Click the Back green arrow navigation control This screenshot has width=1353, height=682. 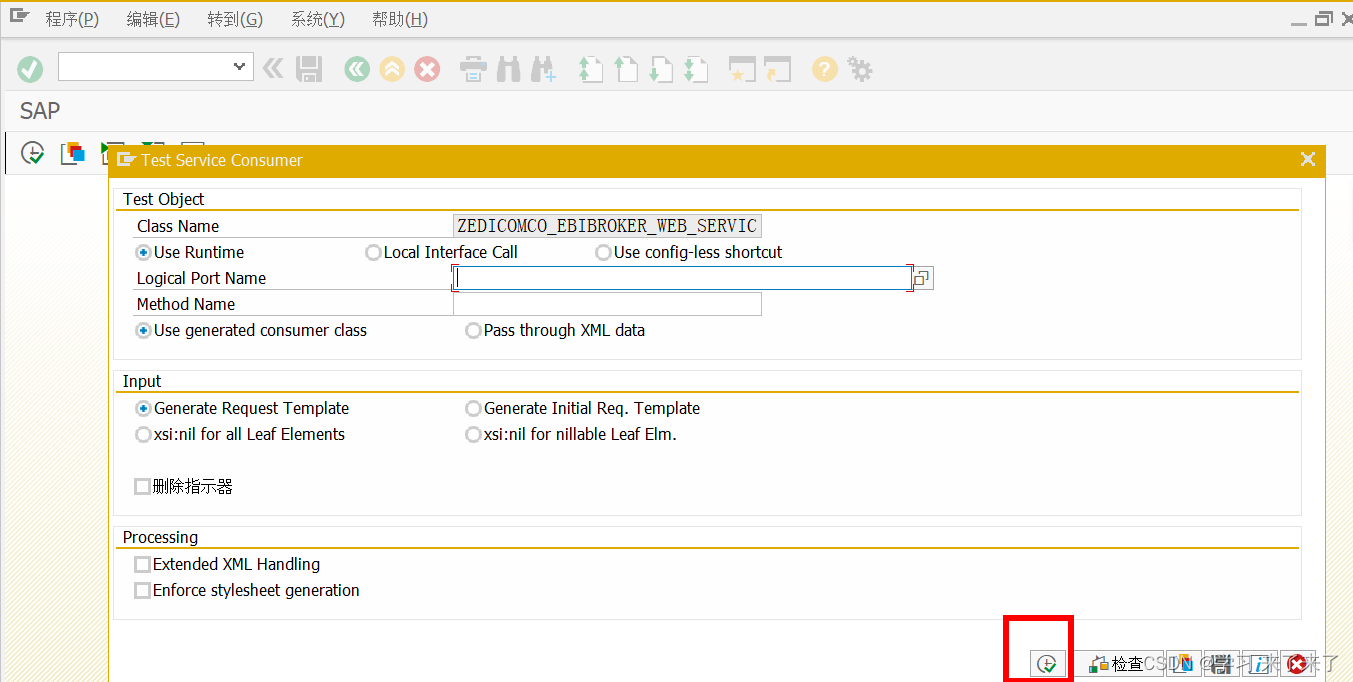(357, 69)
